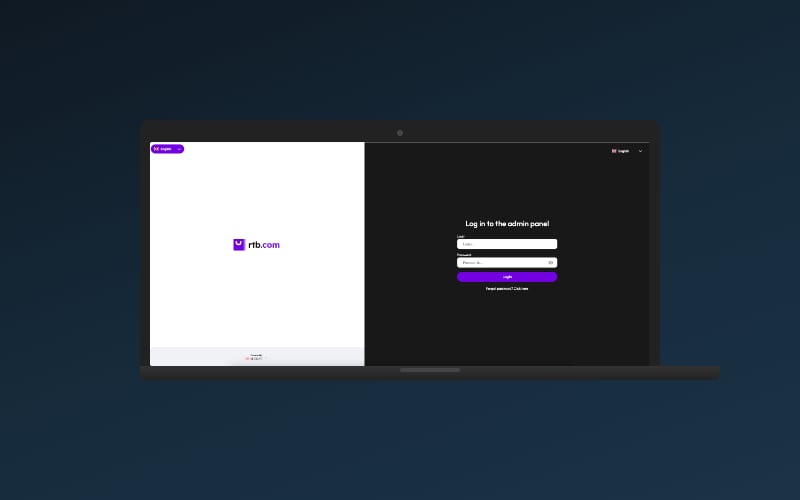Focus the Login input field
Screen dimensions: 800x500
coord(507,244)
